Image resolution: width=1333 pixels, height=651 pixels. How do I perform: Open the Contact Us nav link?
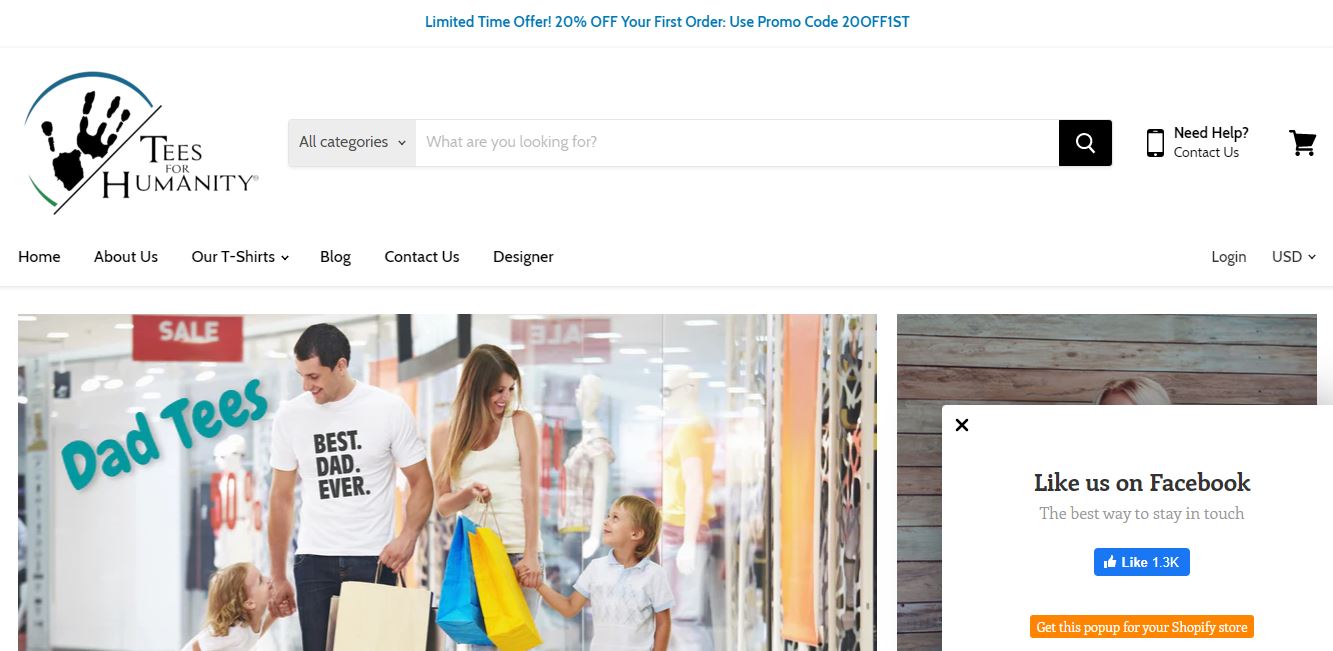pos(422,257)
